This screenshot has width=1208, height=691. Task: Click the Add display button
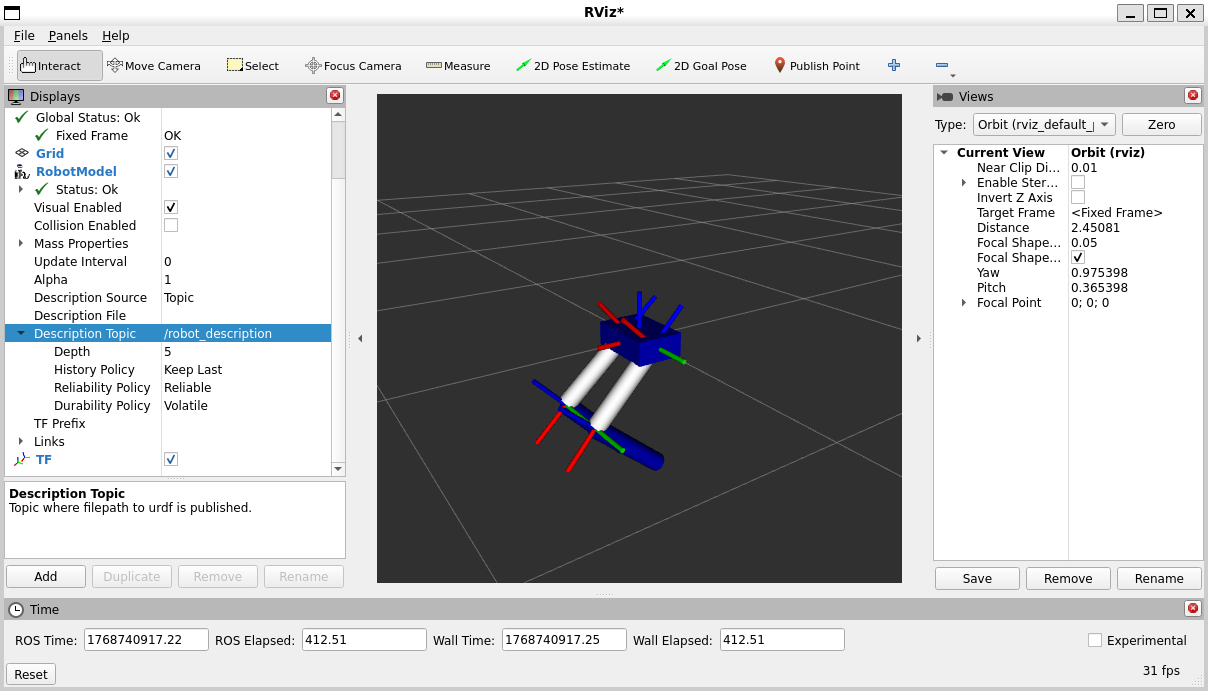click(46, 576)
